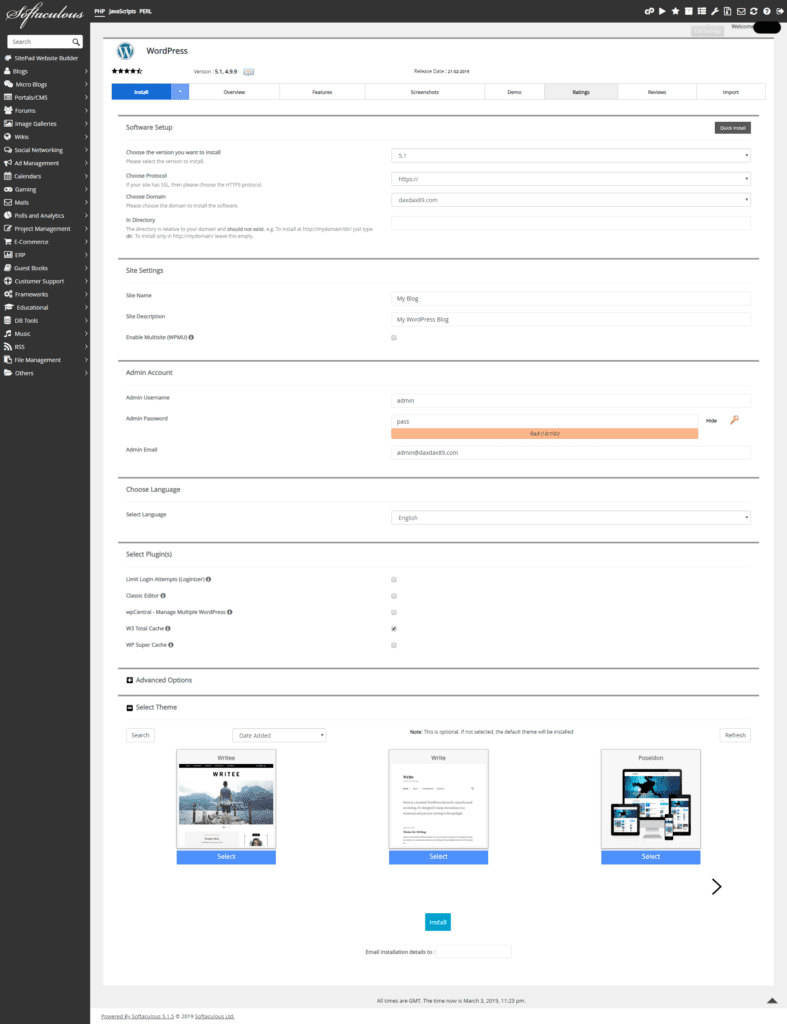Screen dimensions: 787x1024
Task: Select the Poseidon theme
Action: click(x=650, y=857)
